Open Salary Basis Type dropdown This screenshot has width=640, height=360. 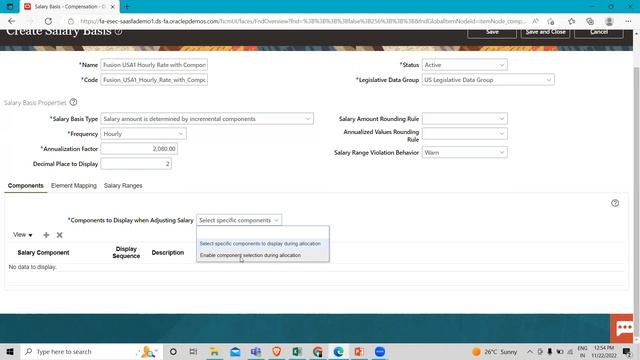207,119
